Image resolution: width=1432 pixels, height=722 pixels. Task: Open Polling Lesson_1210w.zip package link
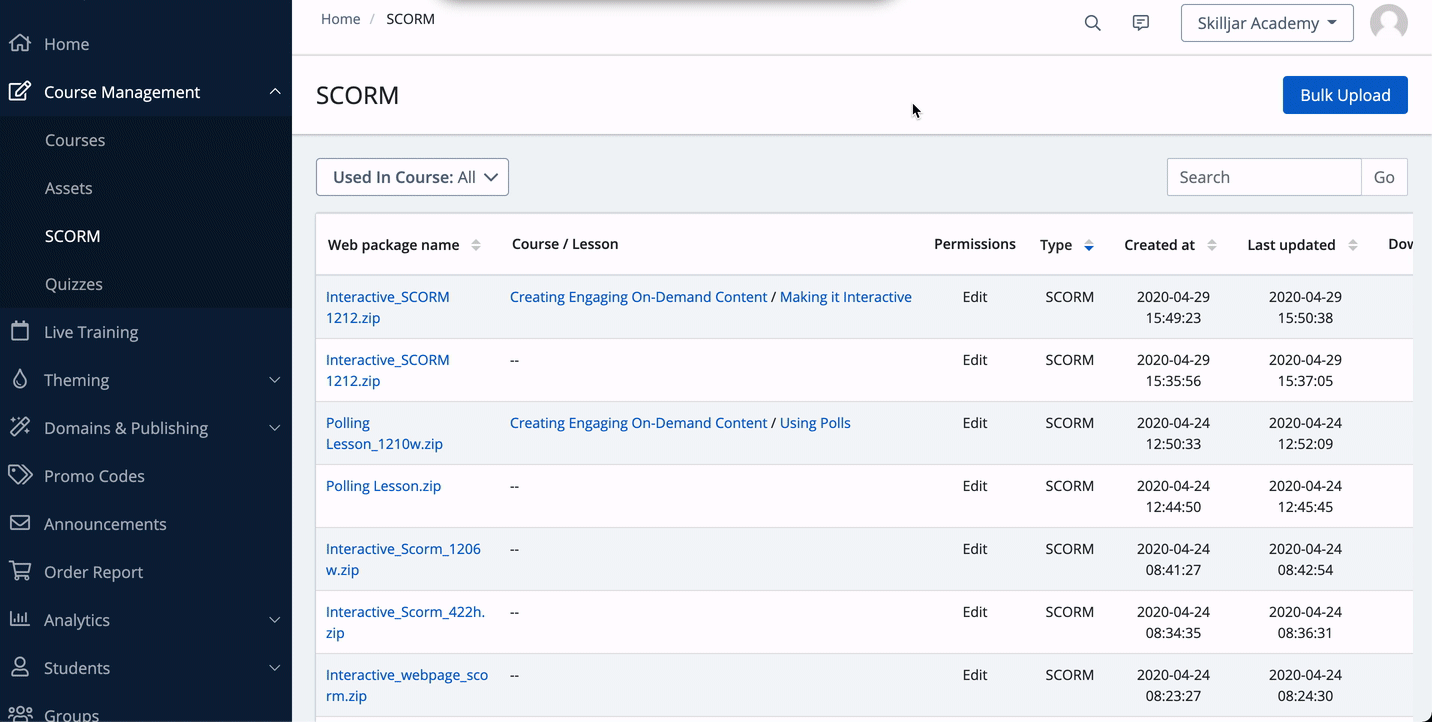[x=384, y=433]
